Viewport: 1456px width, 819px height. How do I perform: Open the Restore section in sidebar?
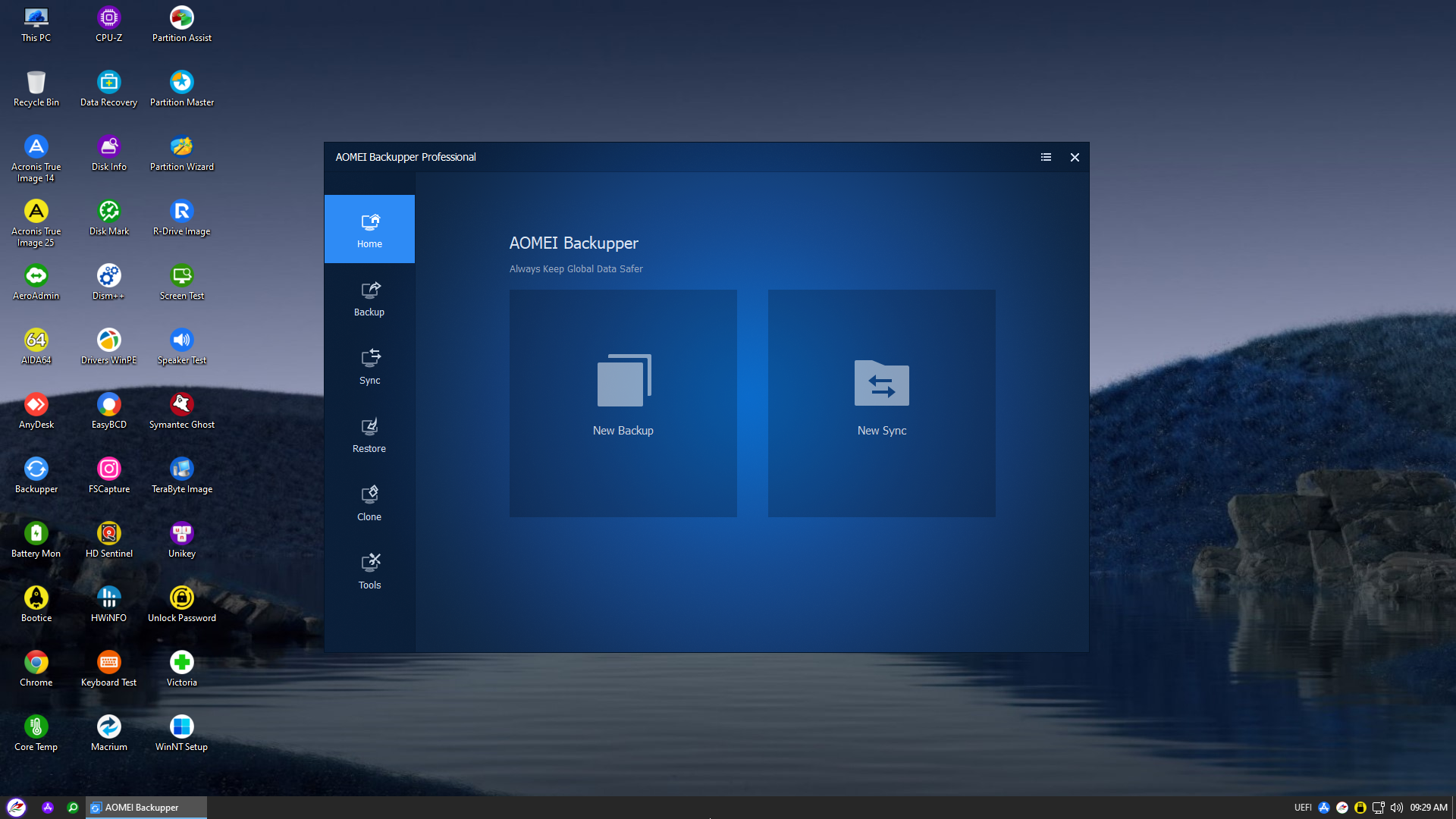369,435
